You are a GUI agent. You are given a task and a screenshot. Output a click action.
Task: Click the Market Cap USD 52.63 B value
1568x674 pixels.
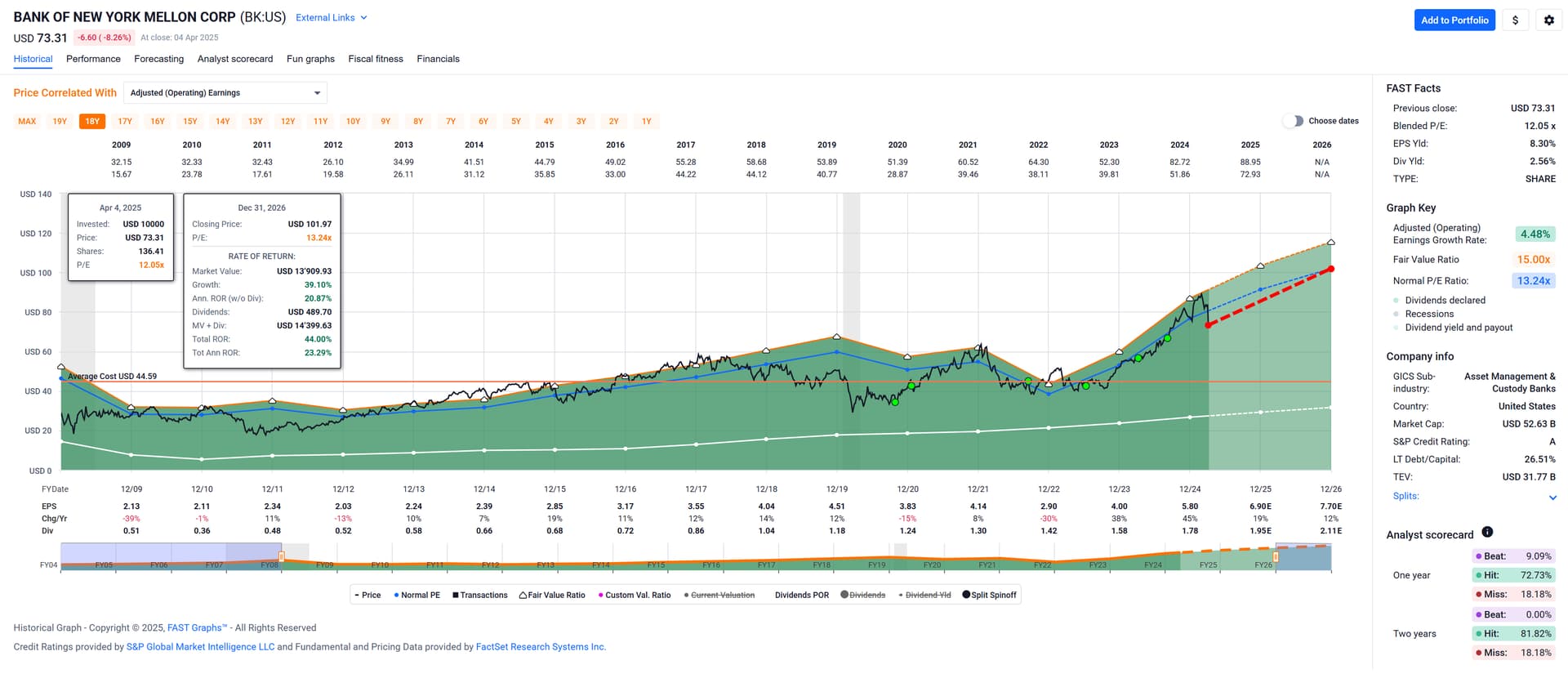coord(1529,424)
